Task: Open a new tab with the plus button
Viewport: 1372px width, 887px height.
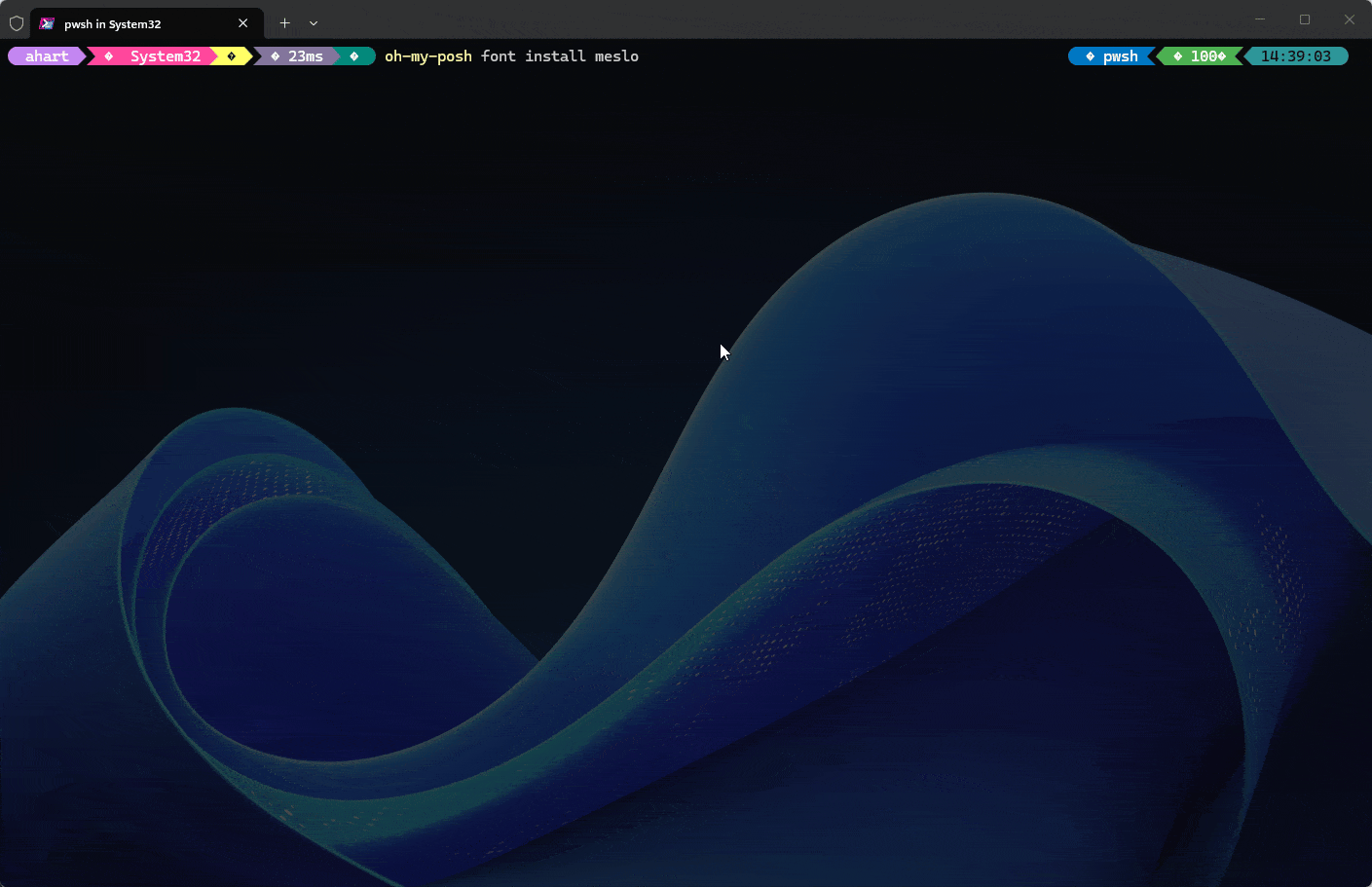Action: click(x=284, y=22)
